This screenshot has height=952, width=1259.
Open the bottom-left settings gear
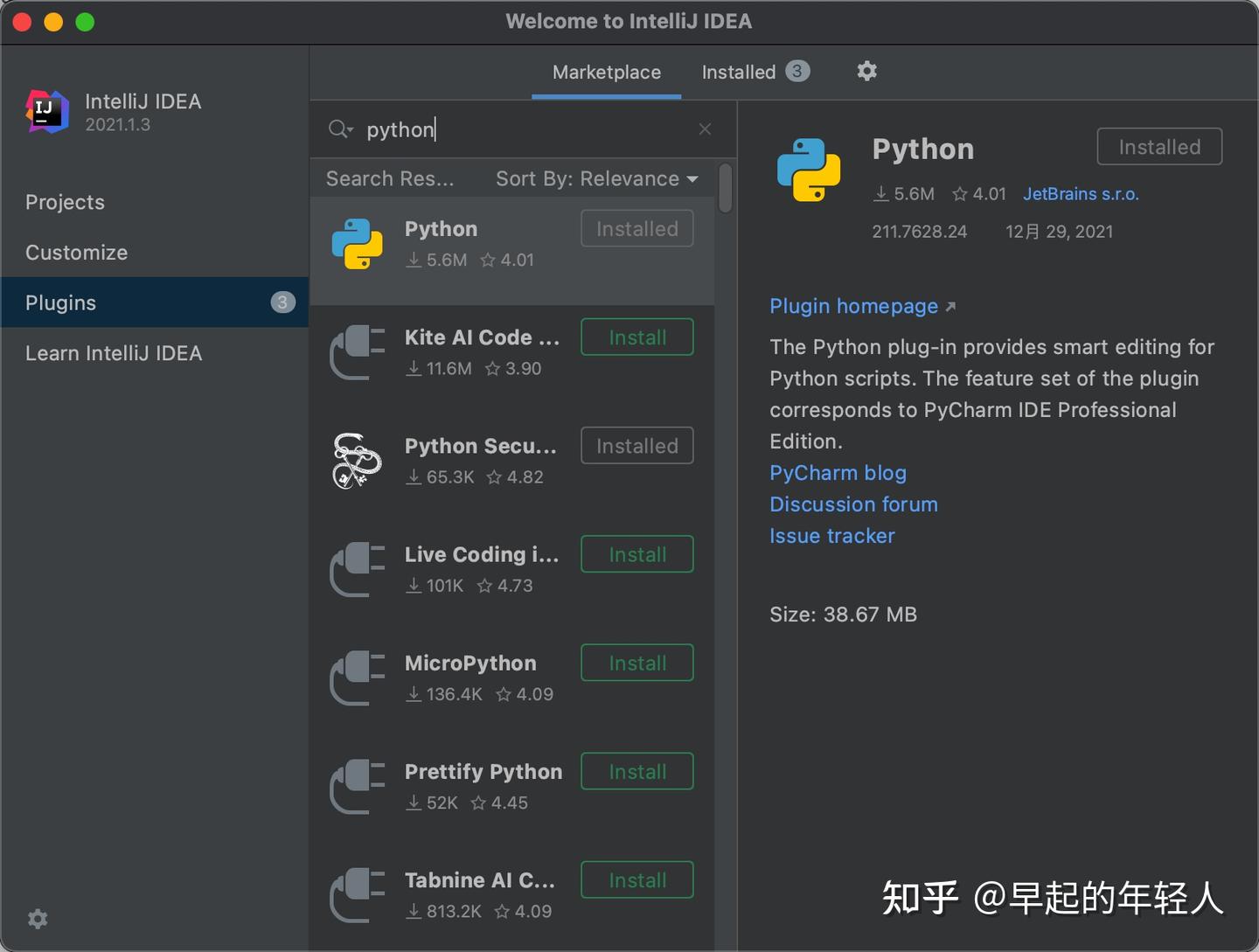tap(37, 919)
